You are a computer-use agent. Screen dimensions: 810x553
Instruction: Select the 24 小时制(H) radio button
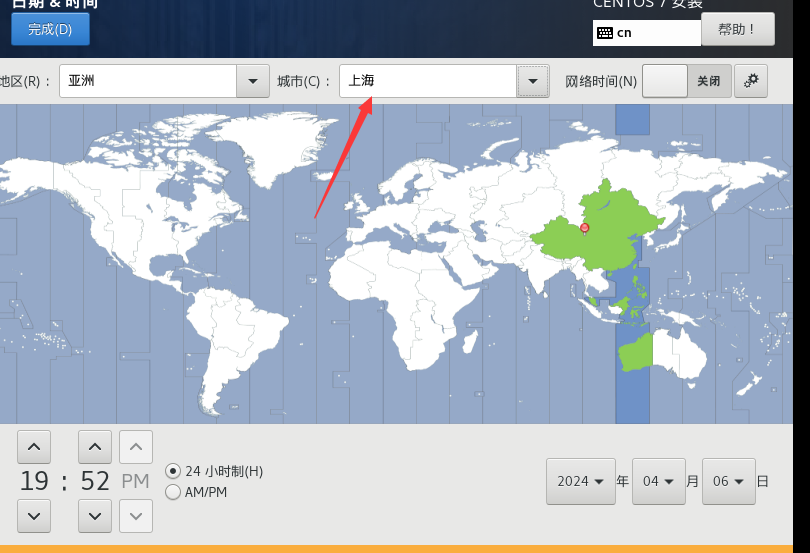click(x=173, y=471)
